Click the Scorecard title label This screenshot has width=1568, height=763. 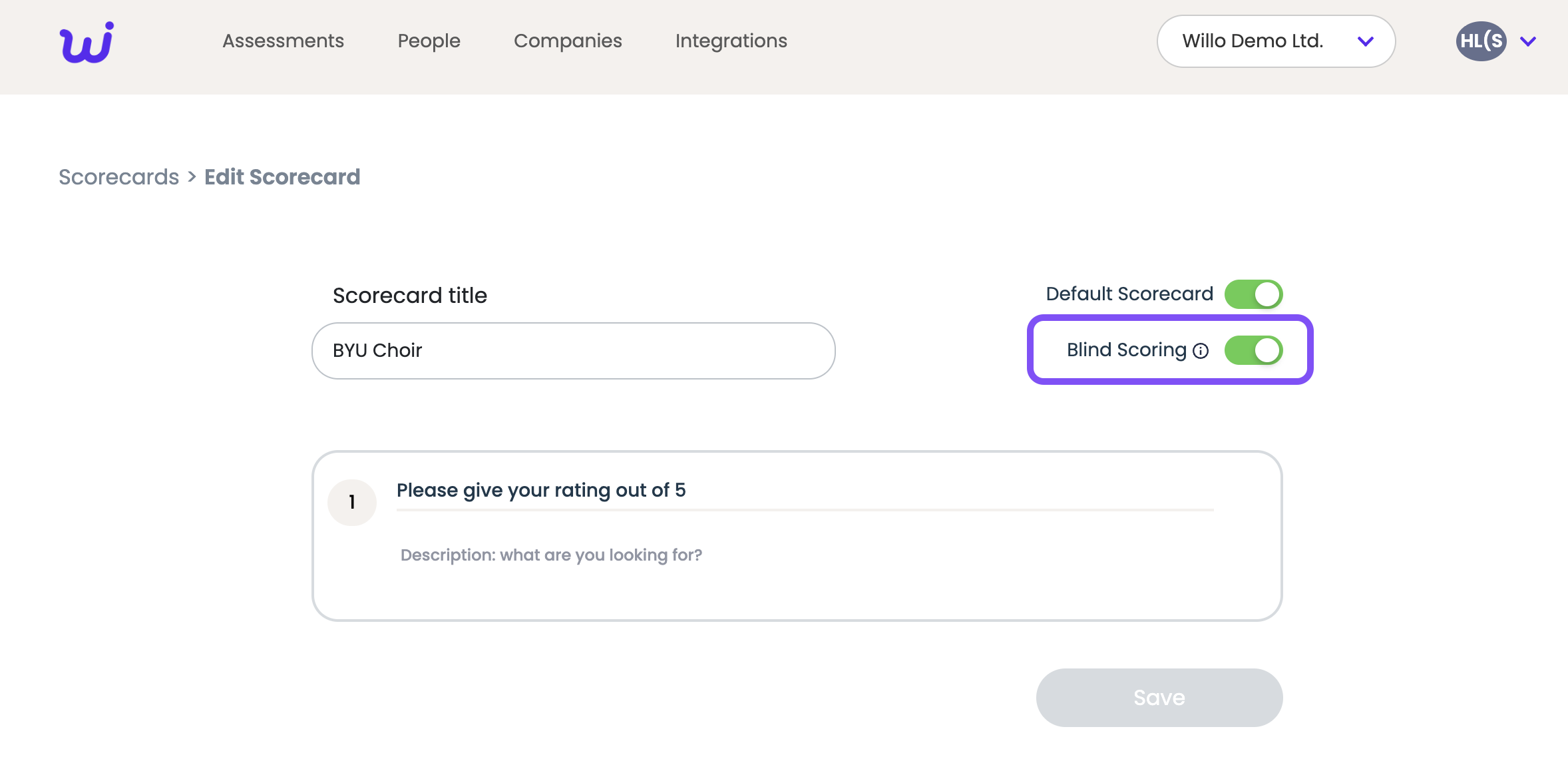[x=410, y=296]
